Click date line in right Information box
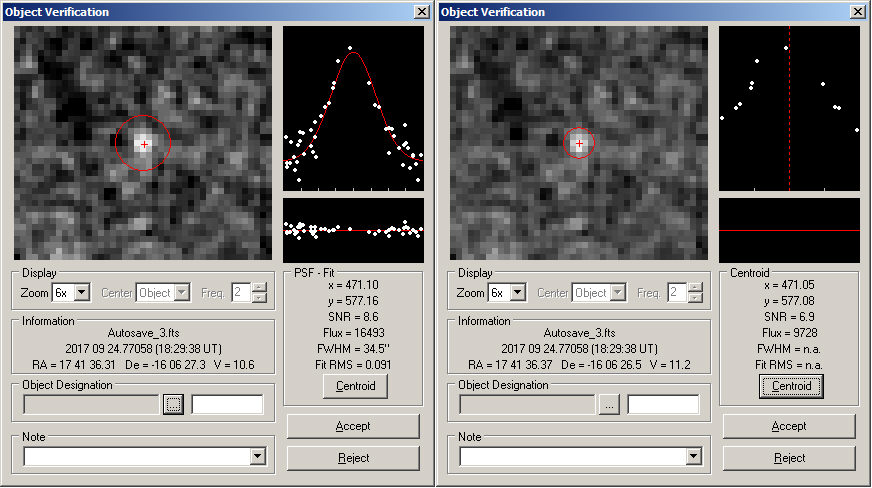The height and width of the screenshot is (488, 872). coord(579,349)
